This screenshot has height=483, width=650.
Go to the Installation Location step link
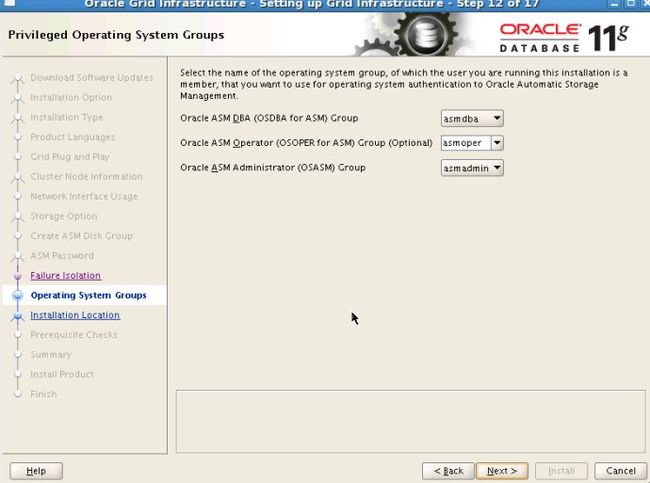(75, 315)
